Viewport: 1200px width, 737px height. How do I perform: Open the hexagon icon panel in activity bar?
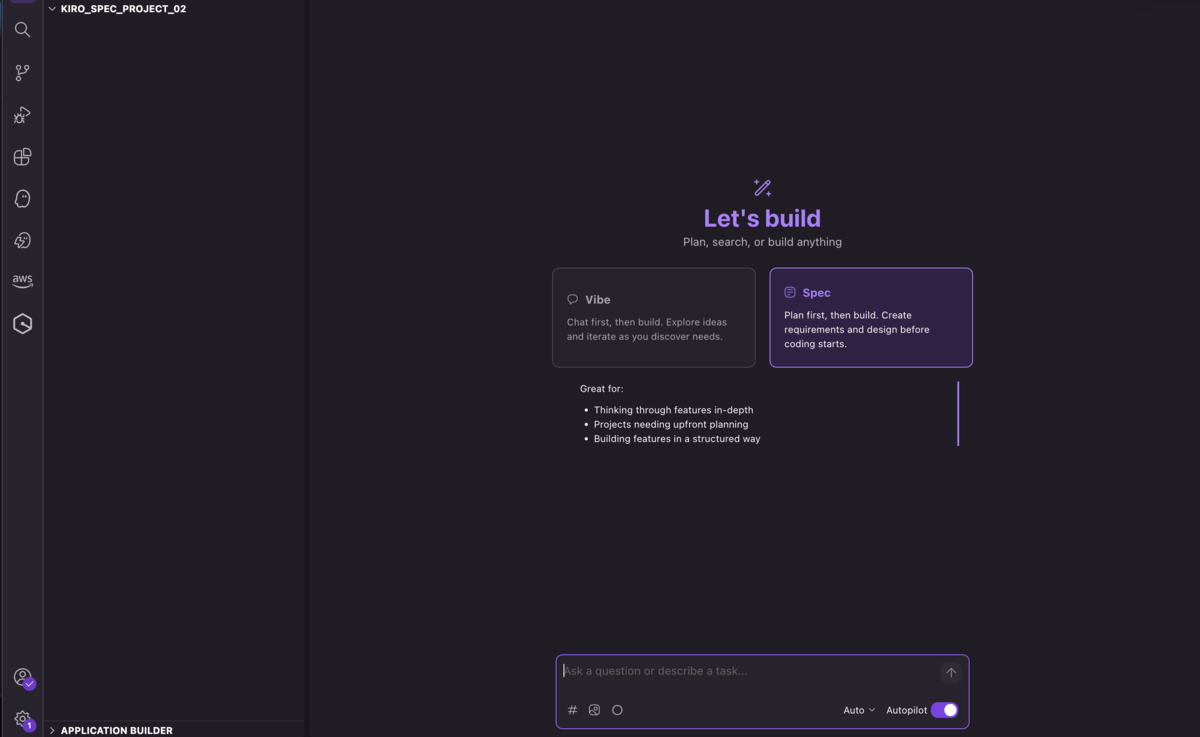point(22,323)
